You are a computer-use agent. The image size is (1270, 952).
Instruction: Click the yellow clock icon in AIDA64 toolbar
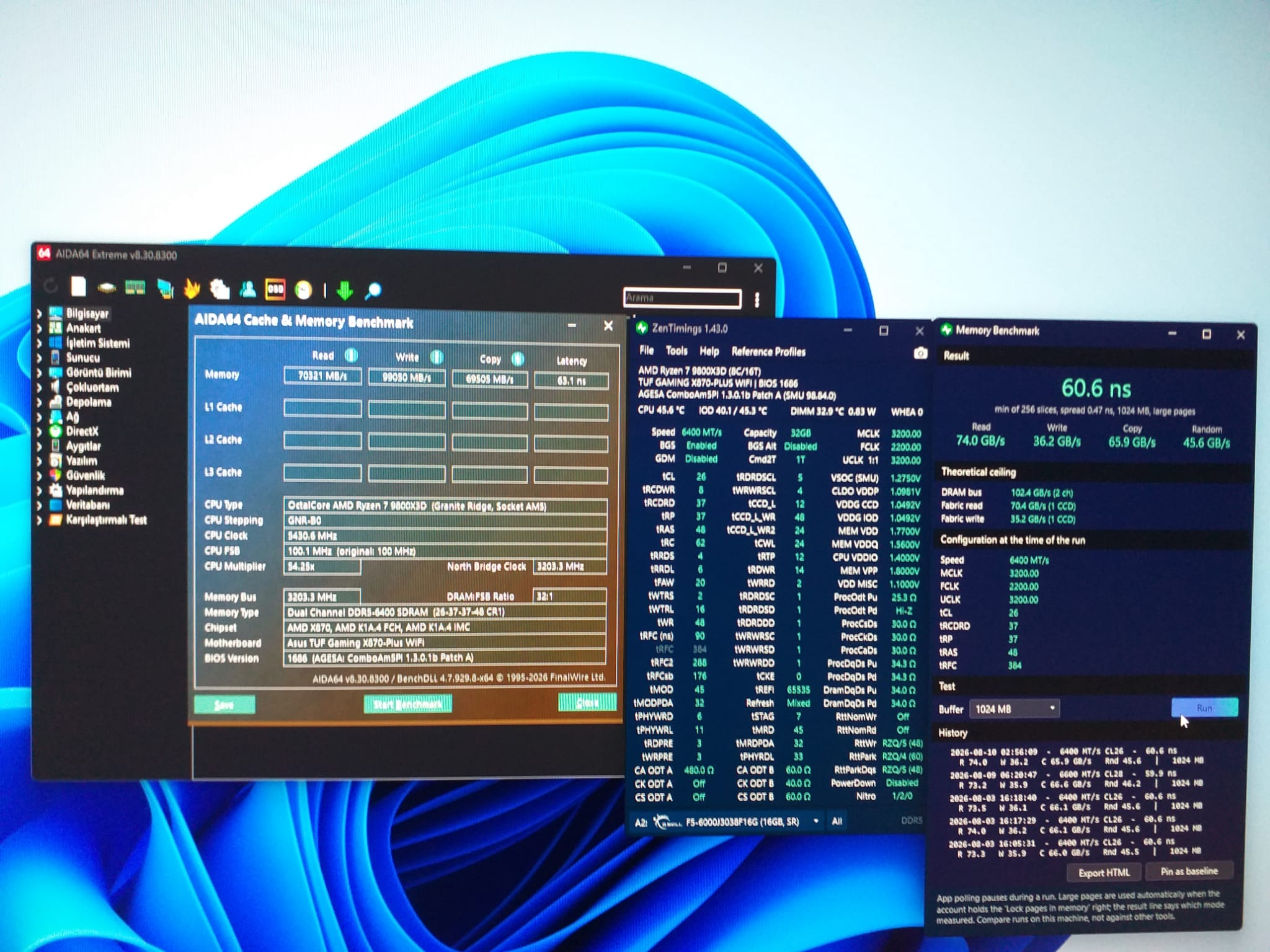[304, 290]
